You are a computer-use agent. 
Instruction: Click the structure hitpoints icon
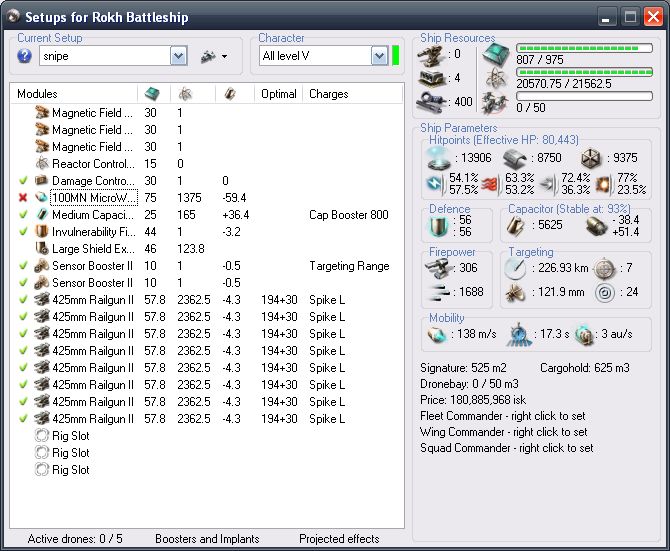click(592, 158)
